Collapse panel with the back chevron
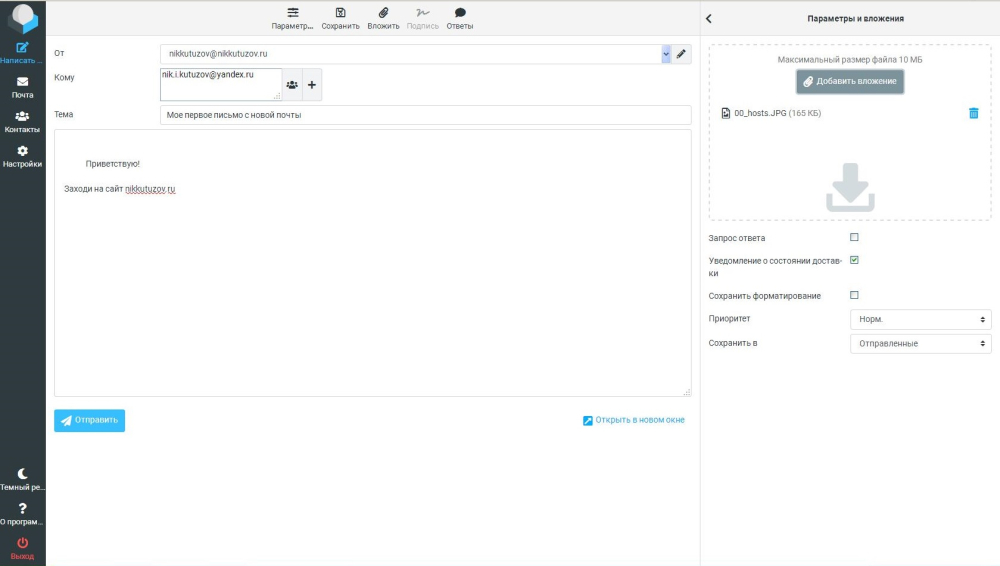Screen dimensions: 1000x566 (x=709, y=19)
